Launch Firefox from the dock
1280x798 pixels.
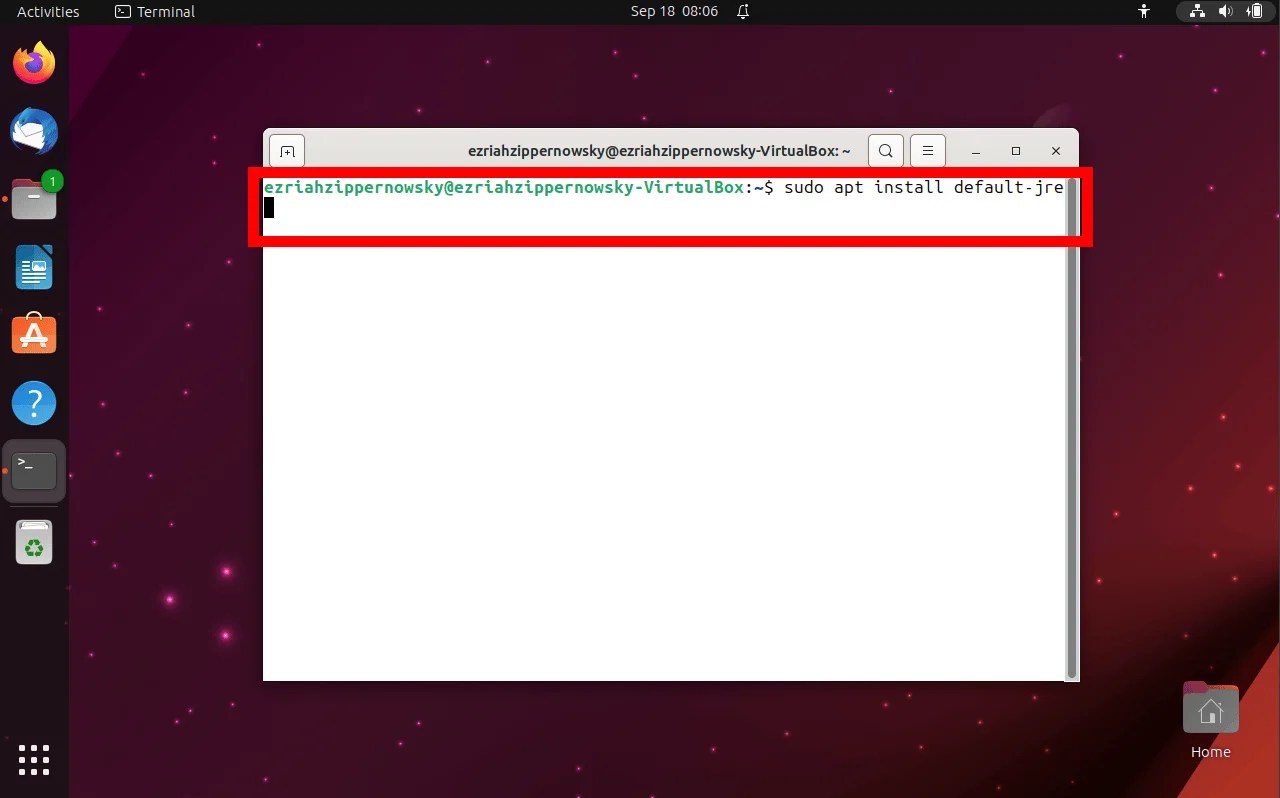pyautogui.click(x=34, y=62)
